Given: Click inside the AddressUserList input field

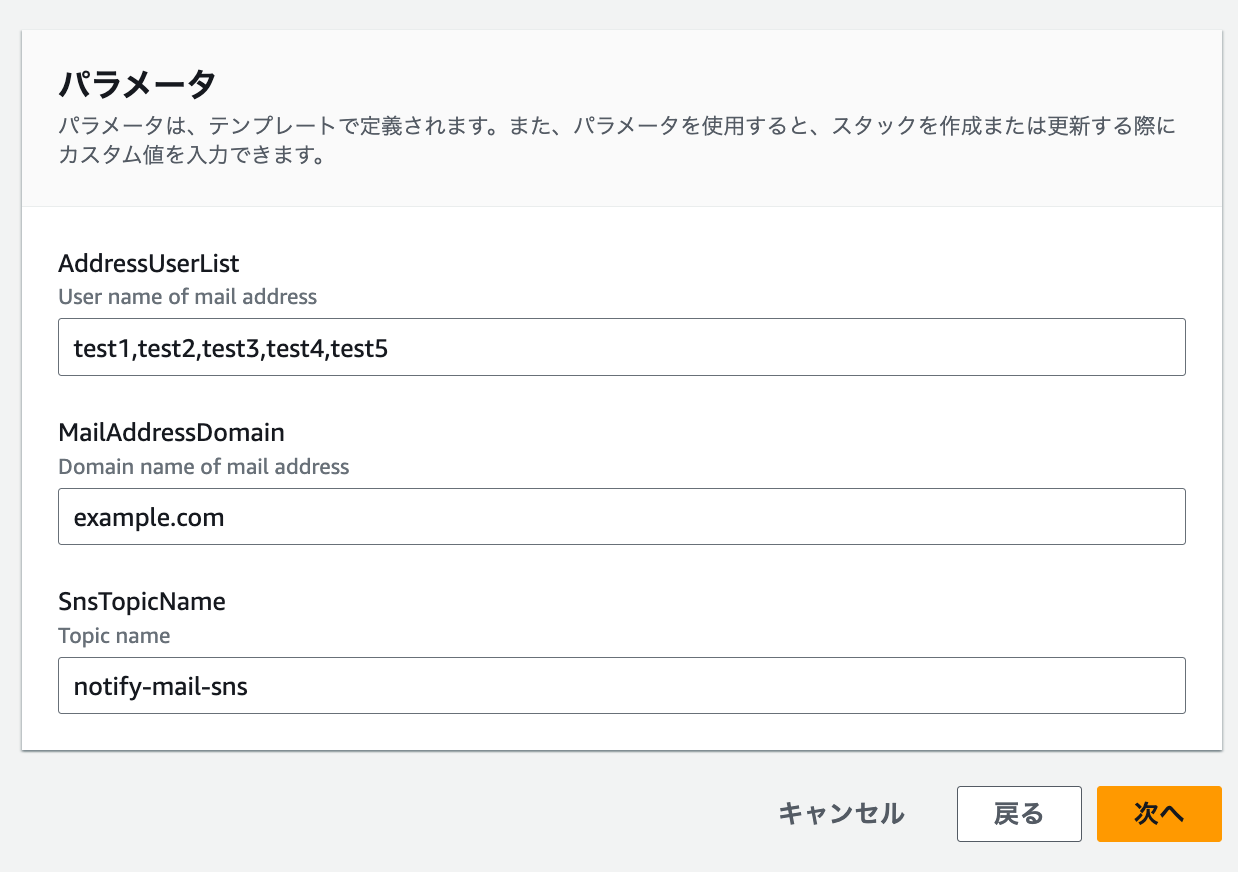Looking at the screenshot, I should pos(620,347).
